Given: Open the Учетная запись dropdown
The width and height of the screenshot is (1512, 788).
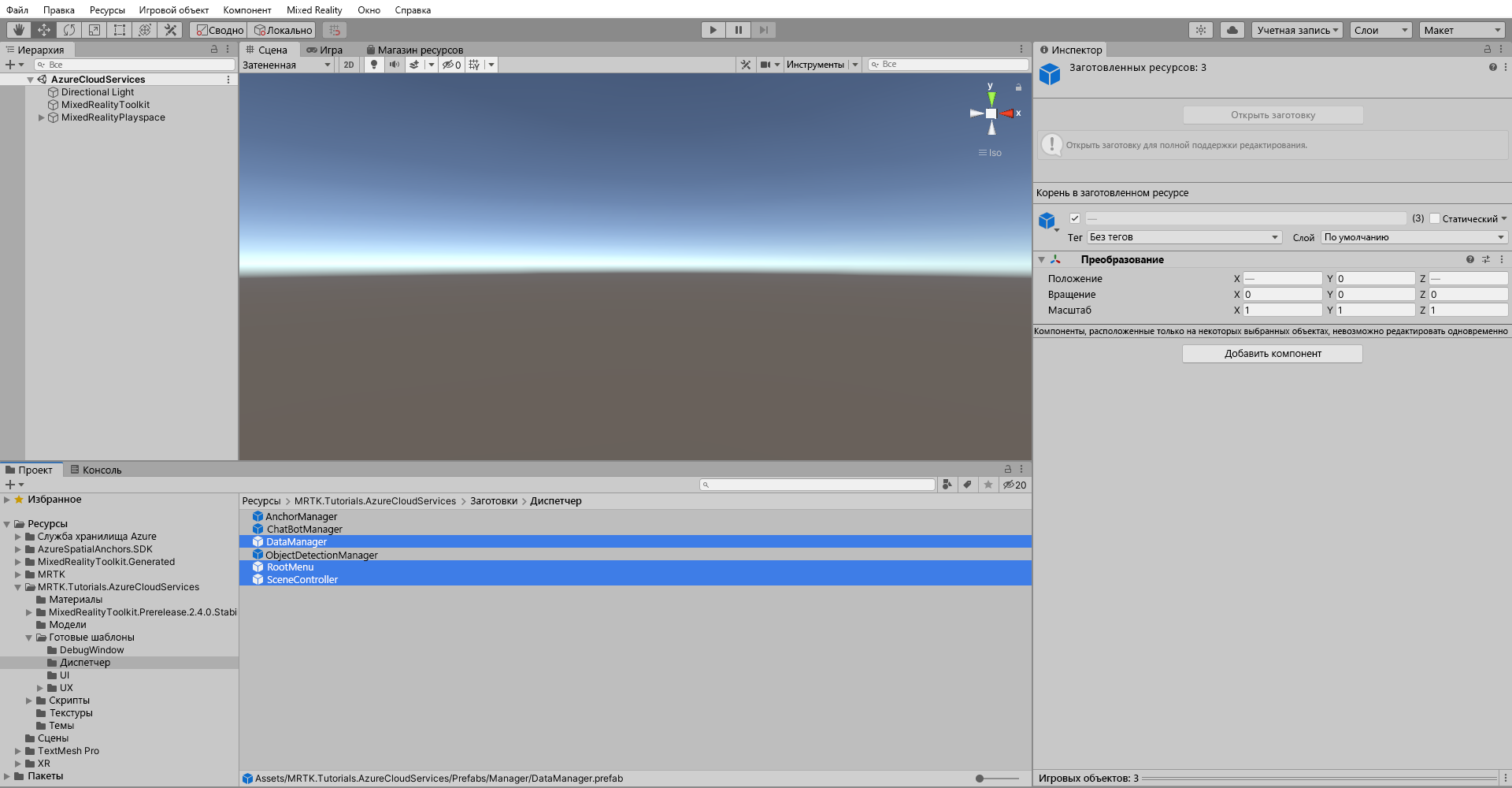Looking at the screenshot, I should [1297, 30].
